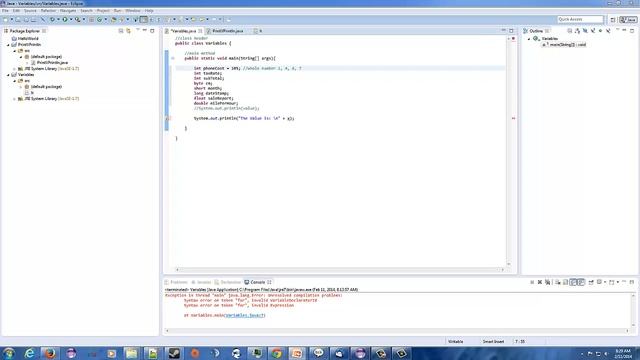The image size is (640, 360).
Task: Click Remove Launch icon in Console toolbar
Action: (x=540, y=282)
